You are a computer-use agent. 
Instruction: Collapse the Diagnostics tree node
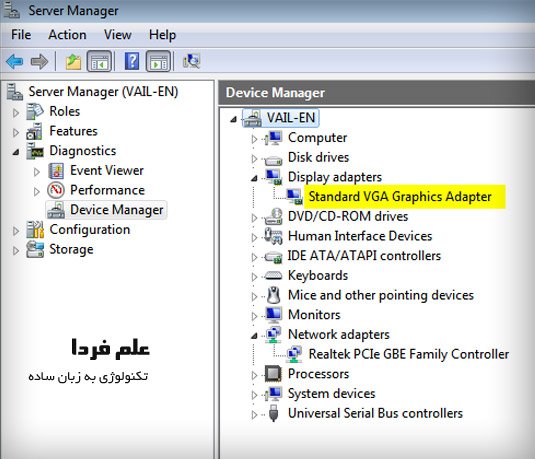tap(16, 152)
